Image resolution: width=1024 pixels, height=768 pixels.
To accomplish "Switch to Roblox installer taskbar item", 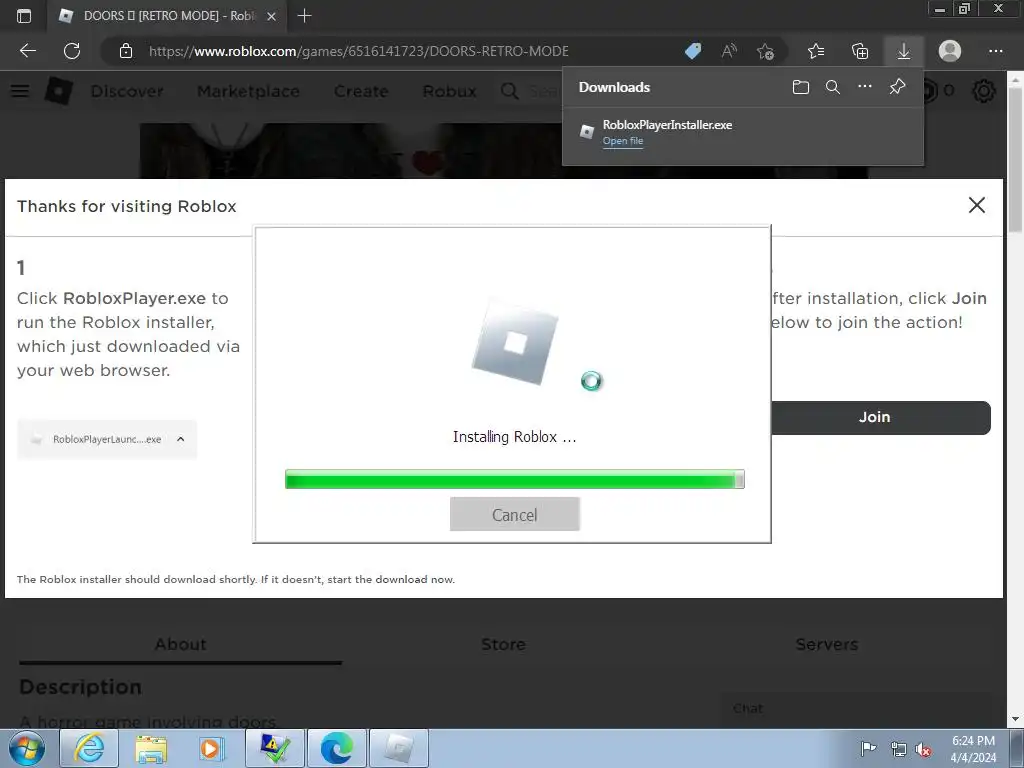I will click(x=398, y=748).
